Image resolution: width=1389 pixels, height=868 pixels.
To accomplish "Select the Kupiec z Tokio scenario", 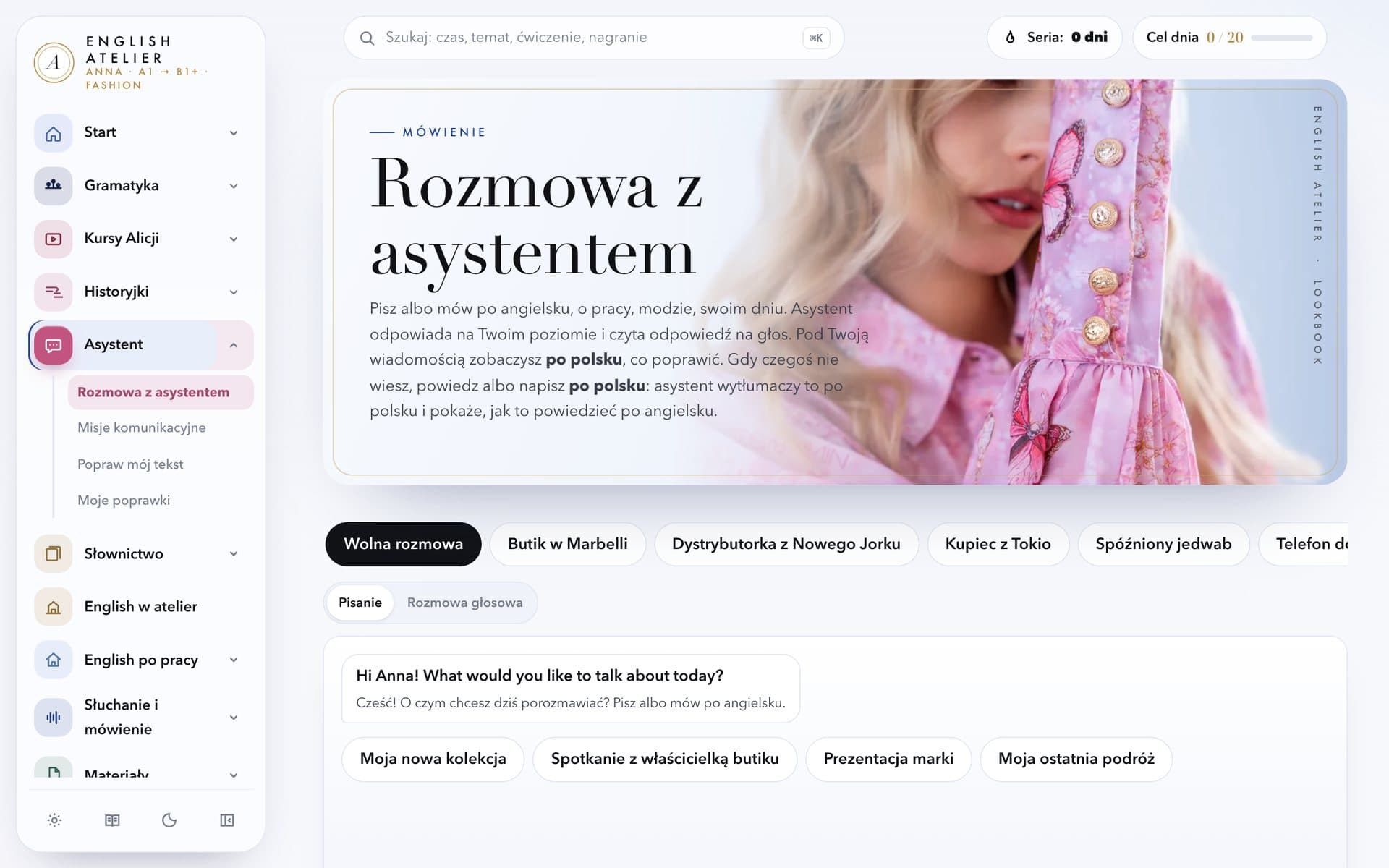I will pos(998,544).
